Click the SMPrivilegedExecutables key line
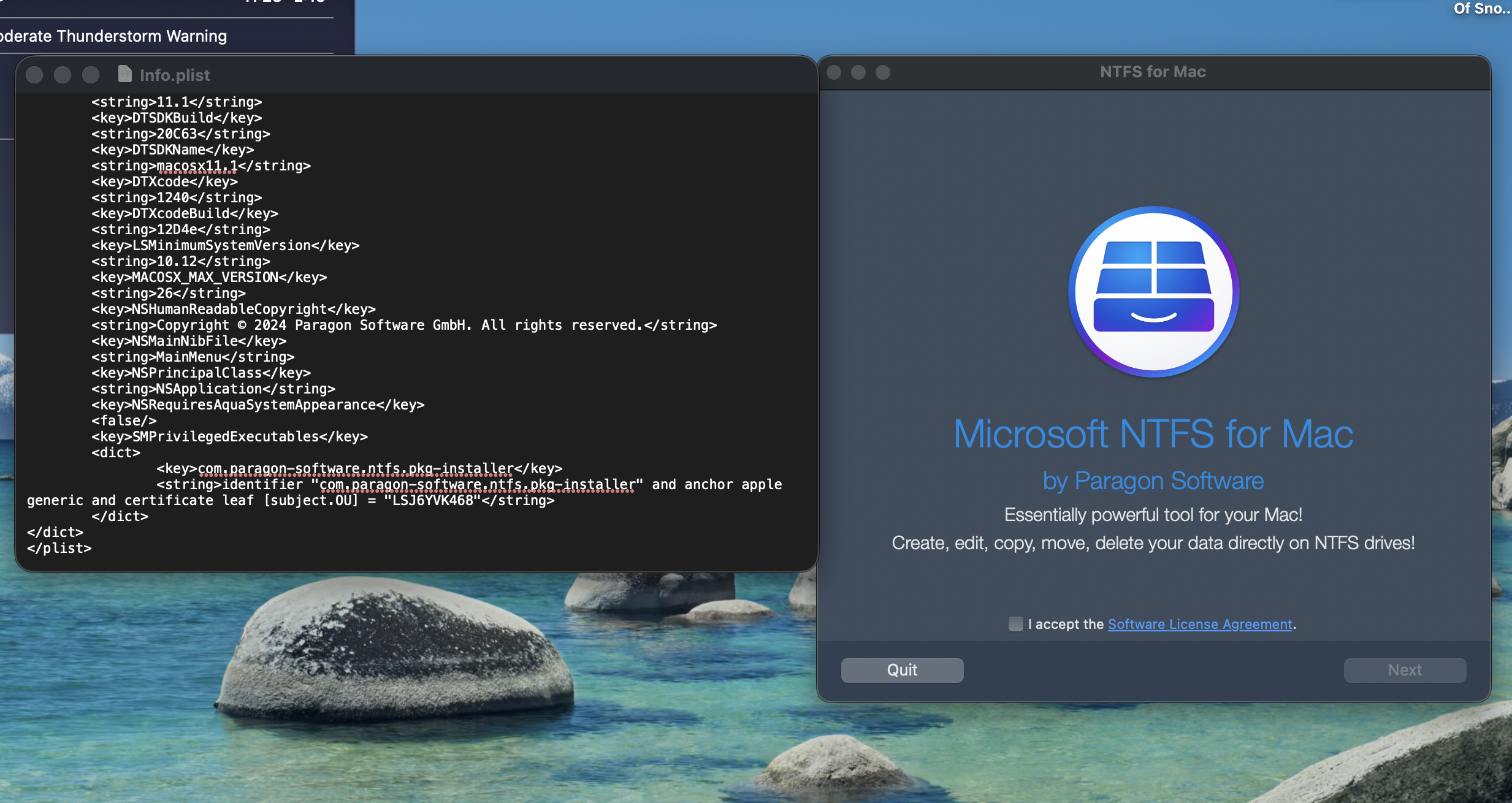Screen dimensions: 1512x803 [x=229, y=436]
